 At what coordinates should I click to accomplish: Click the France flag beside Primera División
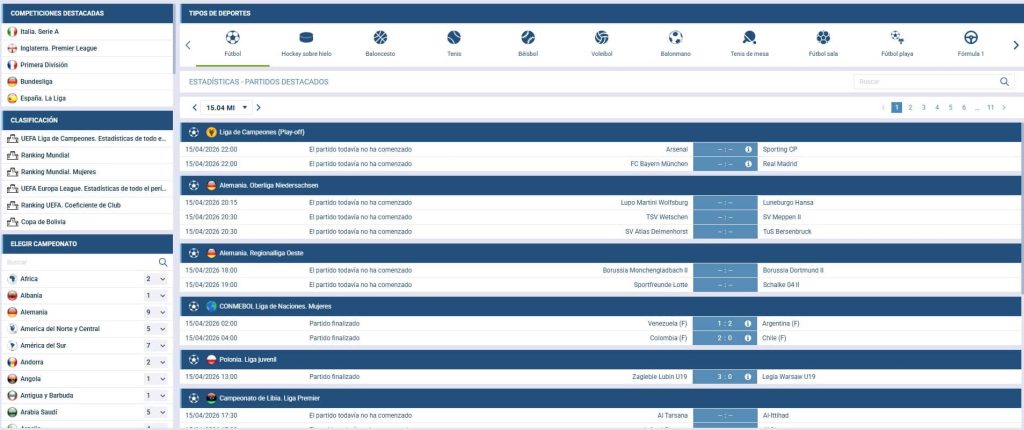[12, 65]
